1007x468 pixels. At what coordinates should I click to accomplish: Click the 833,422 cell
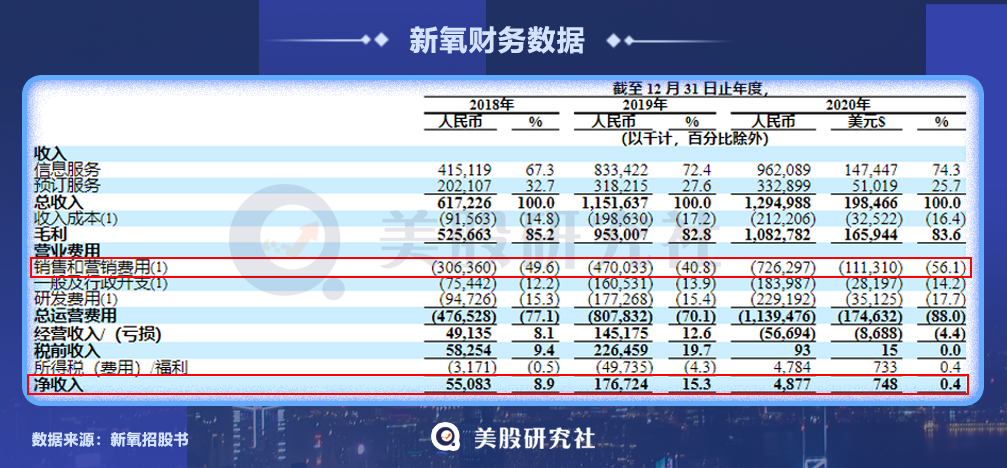coord(620,171)
